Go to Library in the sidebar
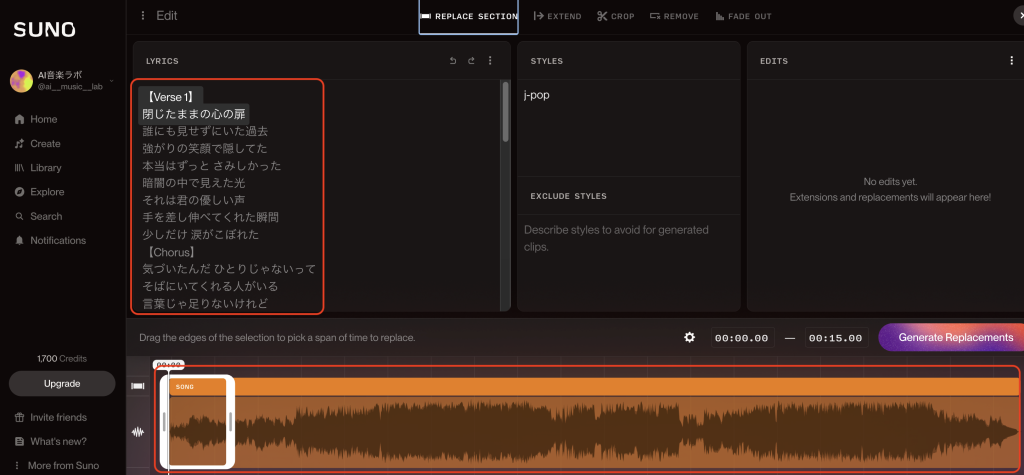The image size is (1024, 475). (x=45, y=168)
